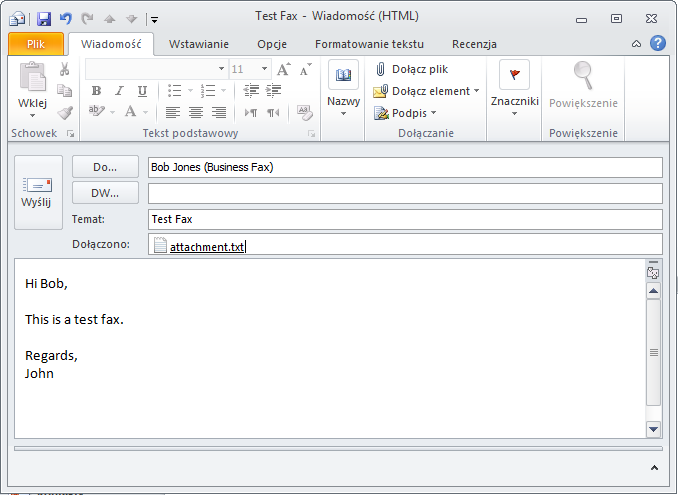Image resolution: width=678 pixels, height=495 pixels.
Task: Open font color dropdown arrow
Action: (145, 112)
